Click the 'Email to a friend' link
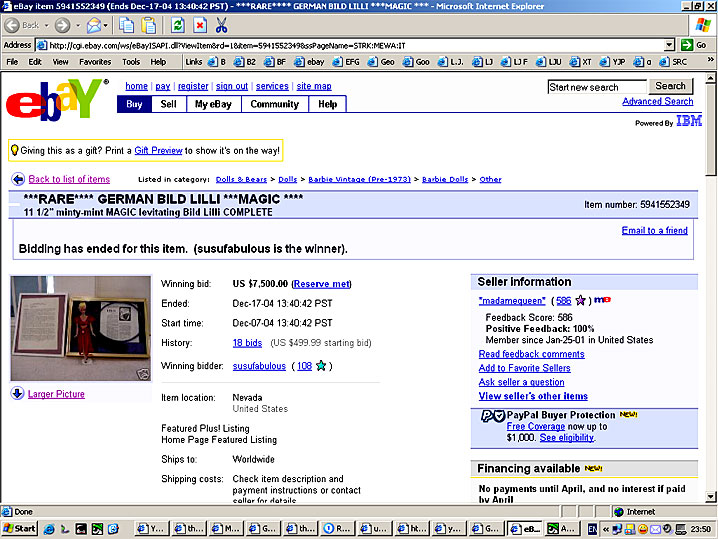This screenshot has width=718, height=539. (654, 230)
